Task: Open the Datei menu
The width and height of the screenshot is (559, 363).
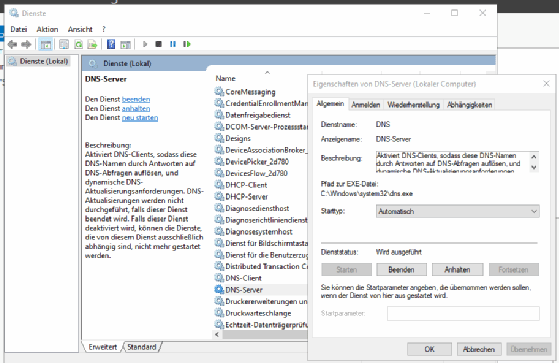Action: 19,29
